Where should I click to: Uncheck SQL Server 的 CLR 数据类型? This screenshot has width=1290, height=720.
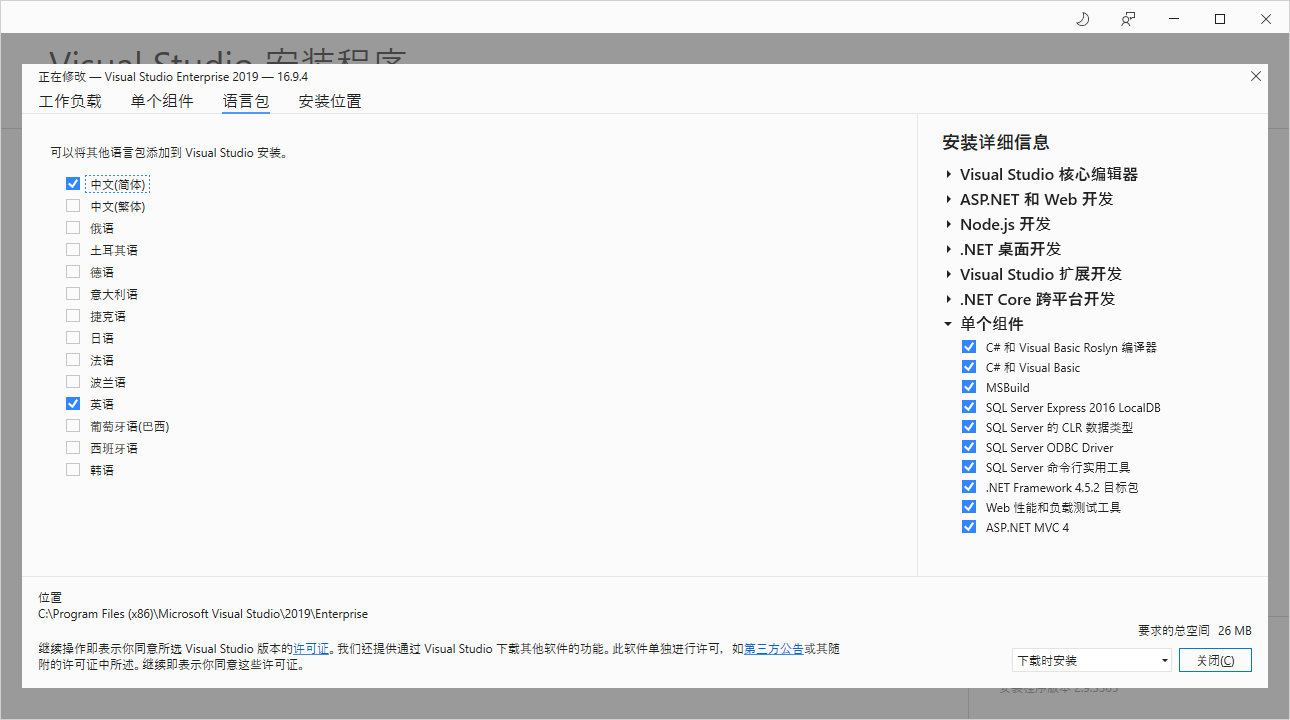[968, 427]
